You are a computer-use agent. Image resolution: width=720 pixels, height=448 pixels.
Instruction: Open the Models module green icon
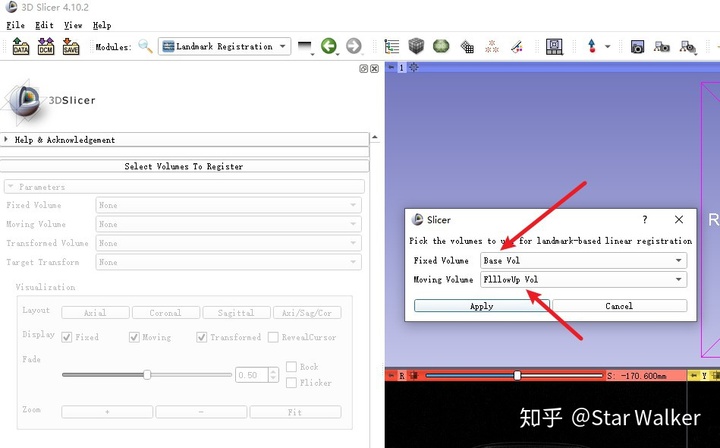point(441,46)
